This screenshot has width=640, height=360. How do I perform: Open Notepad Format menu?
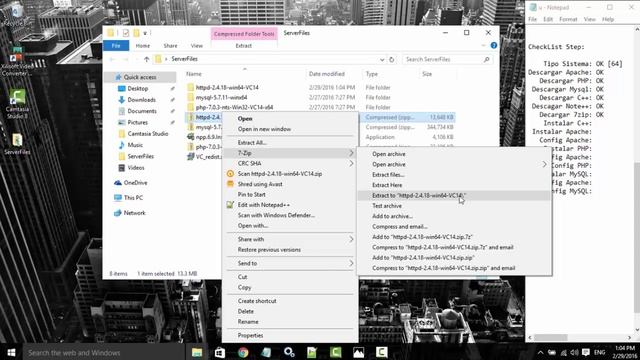click(568, 19)
